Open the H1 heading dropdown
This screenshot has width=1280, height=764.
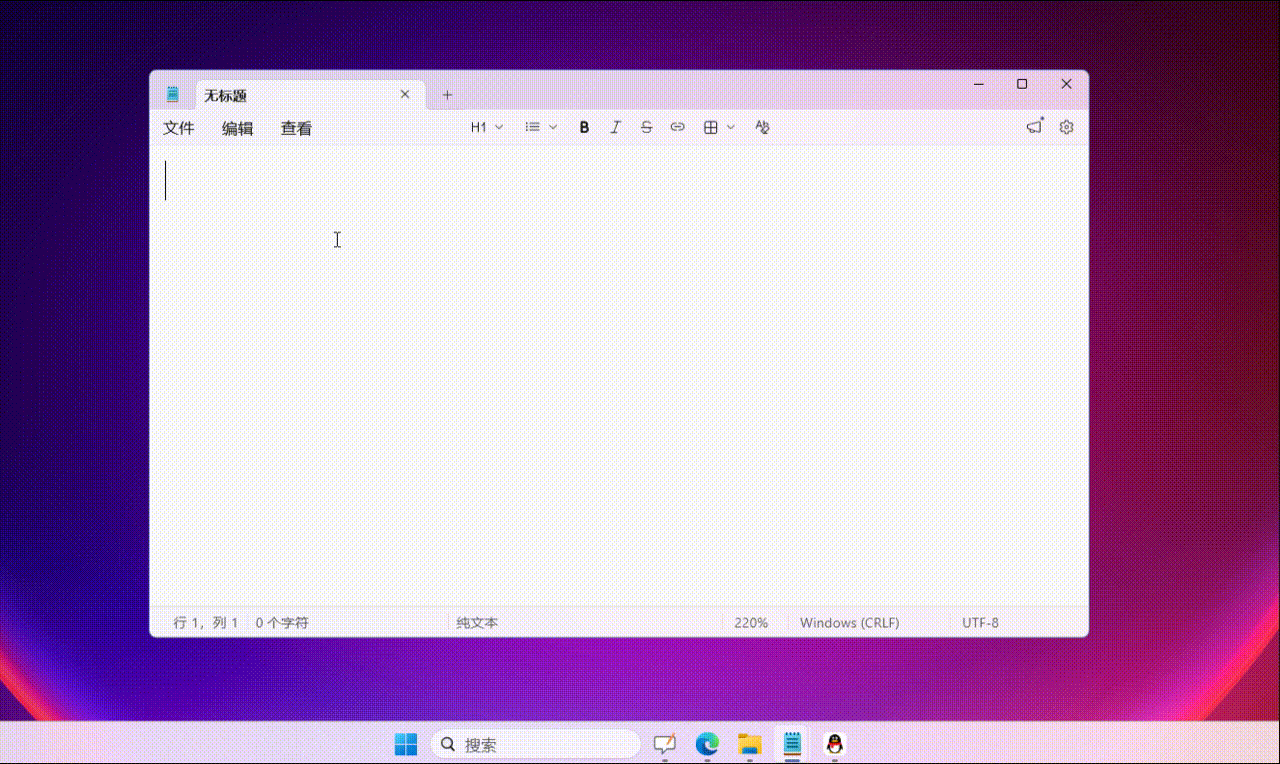pos(487,127)
